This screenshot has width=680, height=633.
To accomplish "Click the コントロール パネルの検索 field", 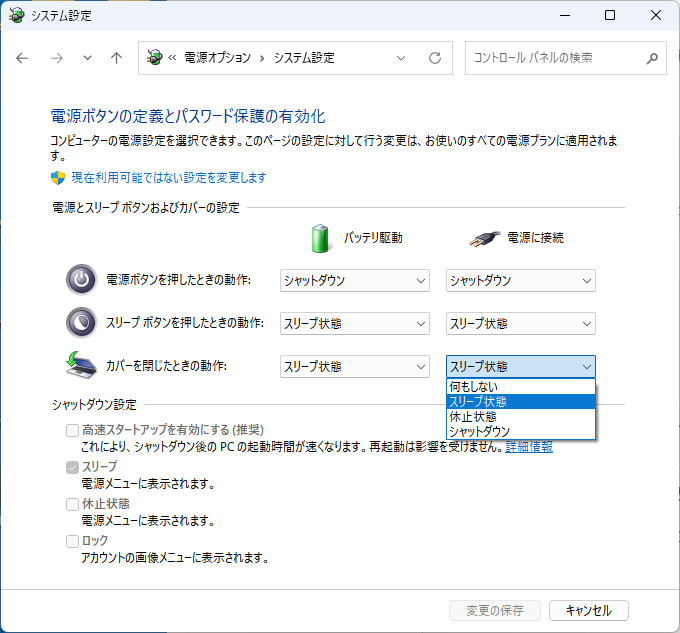I will point(566,58).
